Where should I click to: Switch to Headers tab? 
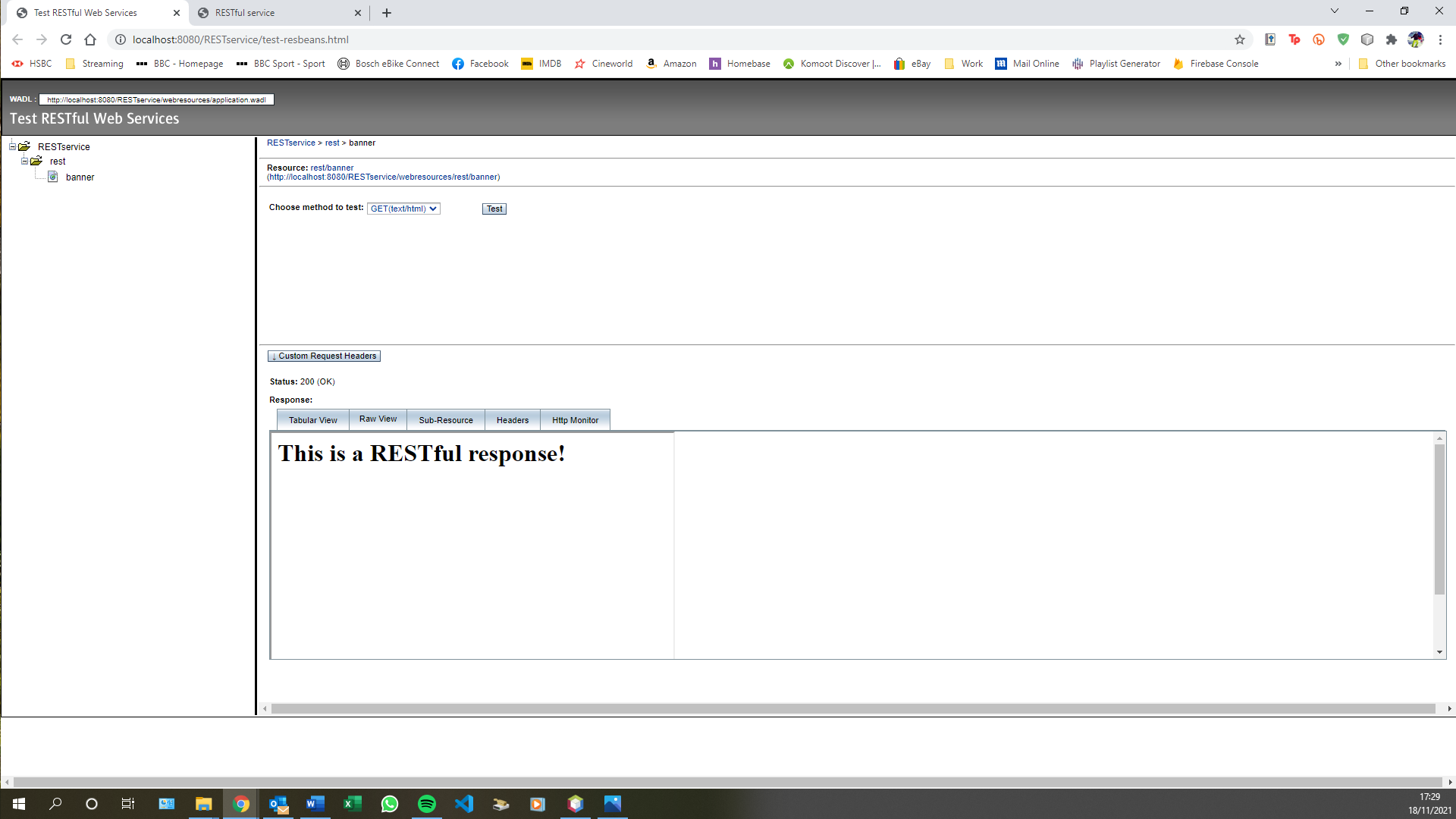coord(513,419)
